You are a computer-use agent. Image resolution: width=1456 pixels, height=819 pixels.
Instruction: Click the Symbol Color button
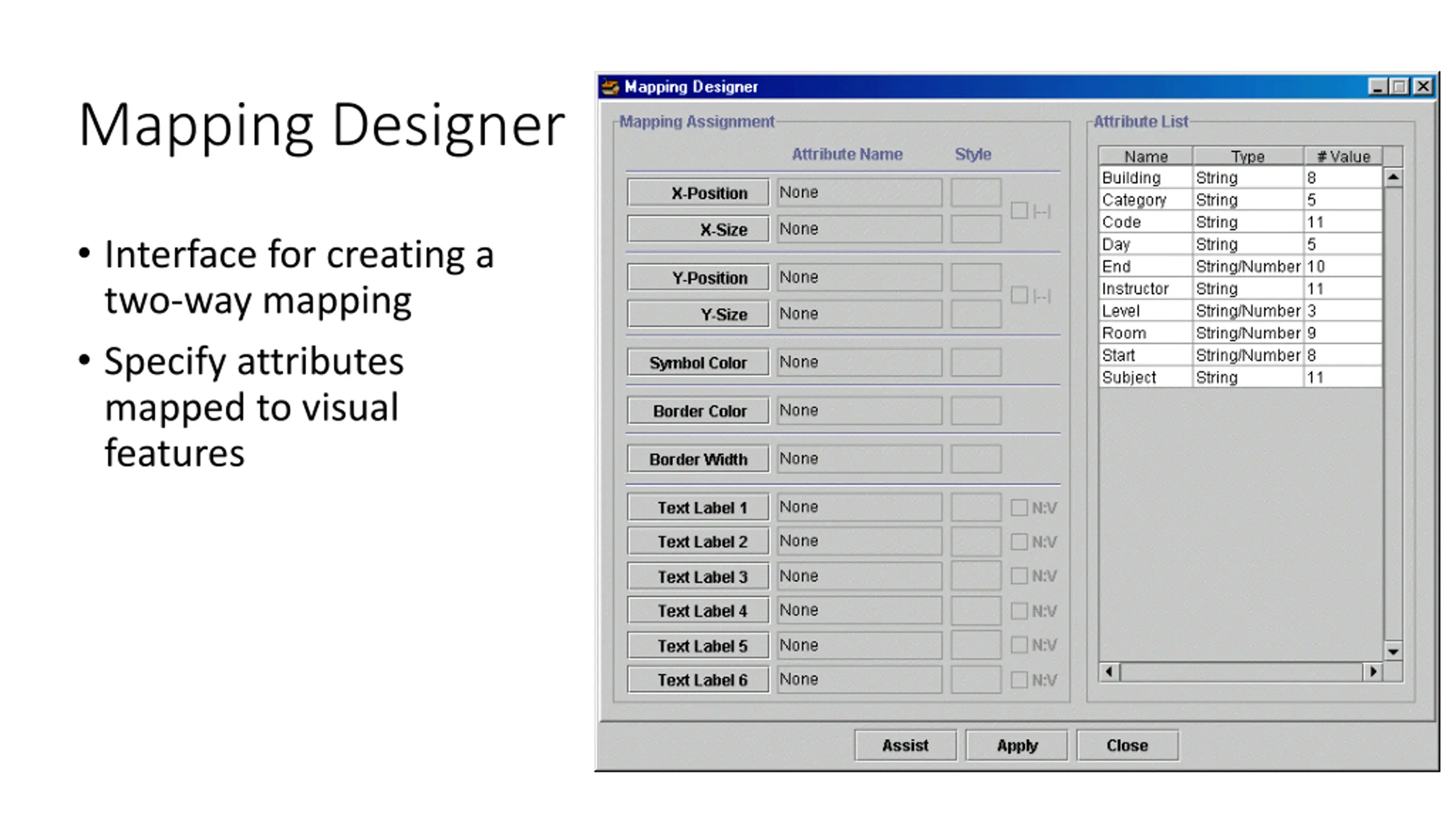(x=698, y=362)
